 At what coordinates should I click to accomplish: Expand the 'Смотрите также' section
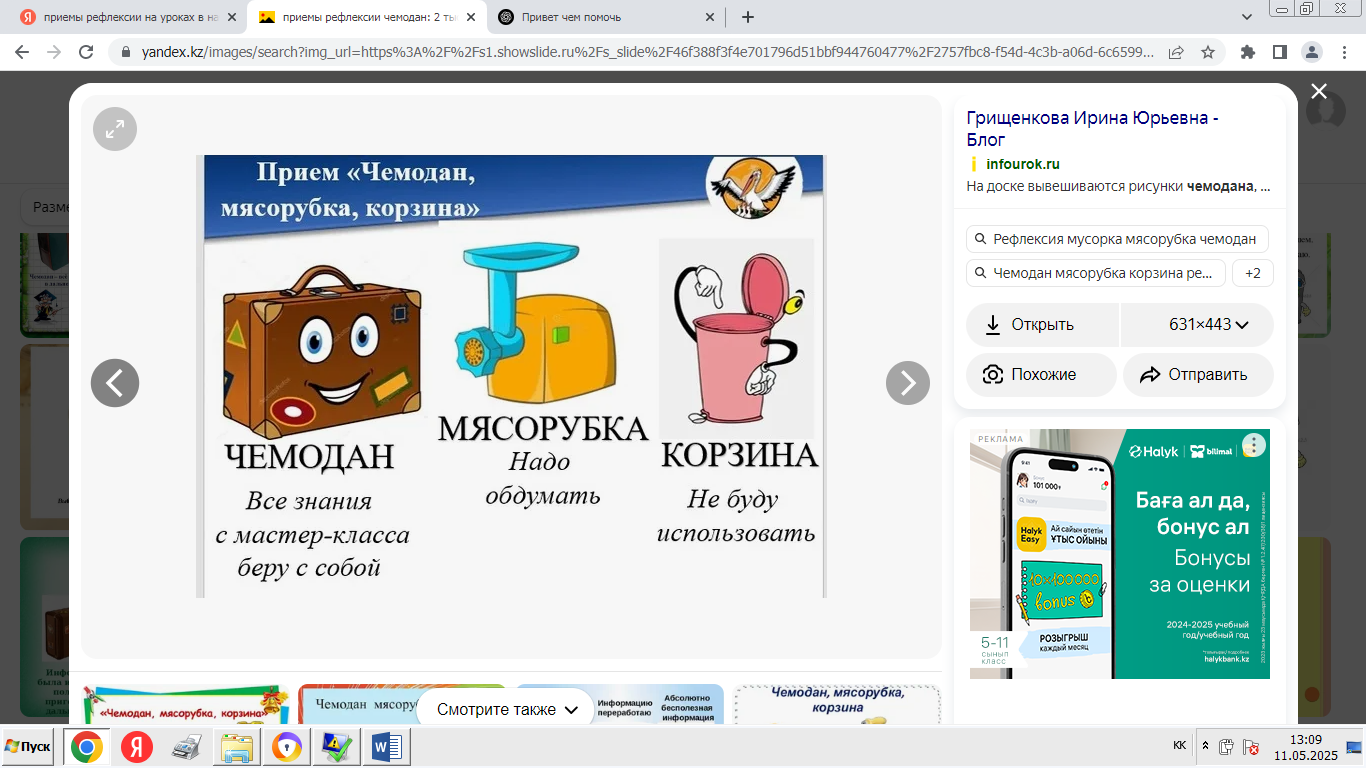508,710
